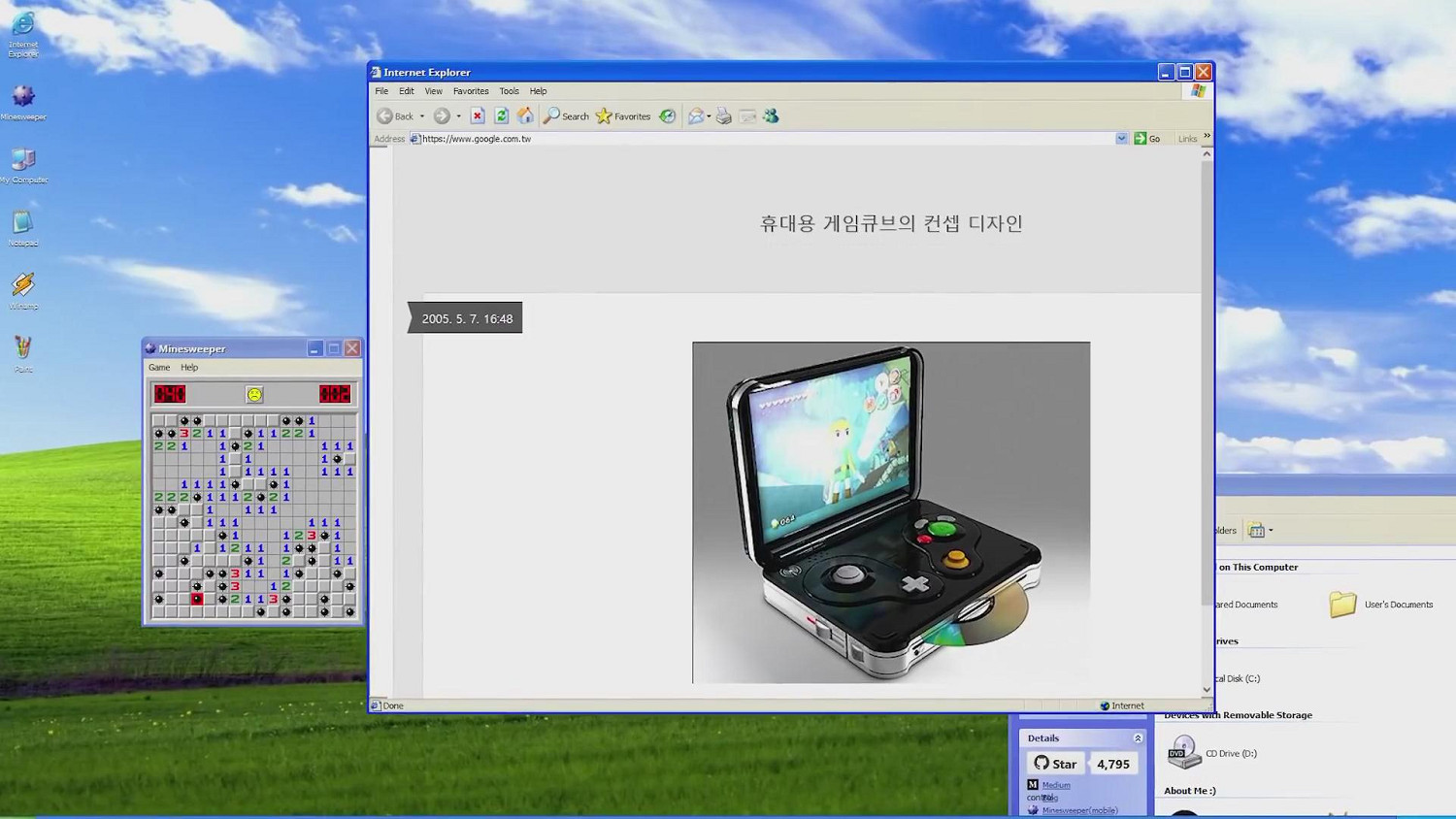1456x819 pixels.
Task: Open the Game menu in Minesweeper
Action: pyautogui.click(x=159, y=368)
